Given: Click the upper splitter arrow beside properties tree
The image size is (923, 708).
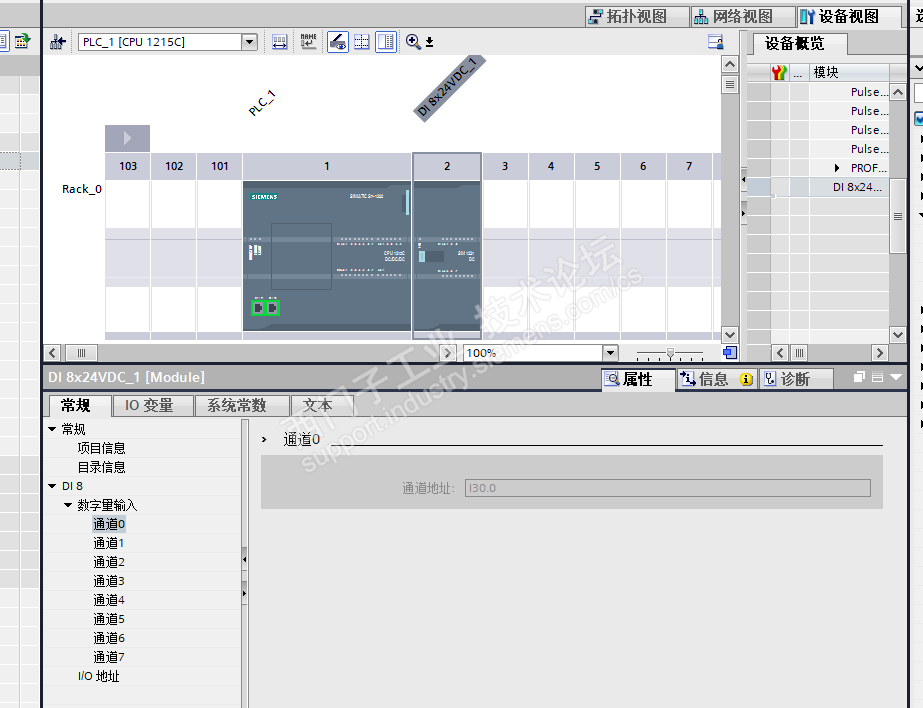Looking at the screenshot, I should (244, 559).
